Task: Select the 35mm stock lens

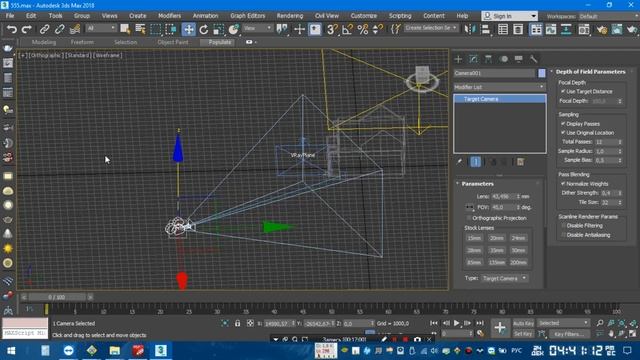Action: click(x=496, y=250)
